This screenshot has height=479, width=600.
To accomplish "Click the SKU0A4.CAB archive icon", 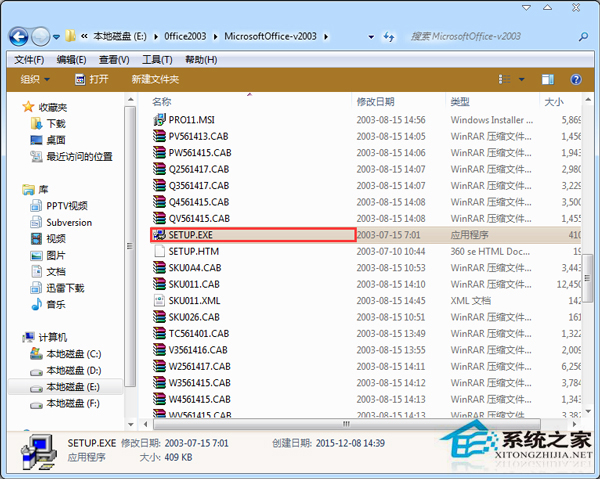I will coord(159,267).
